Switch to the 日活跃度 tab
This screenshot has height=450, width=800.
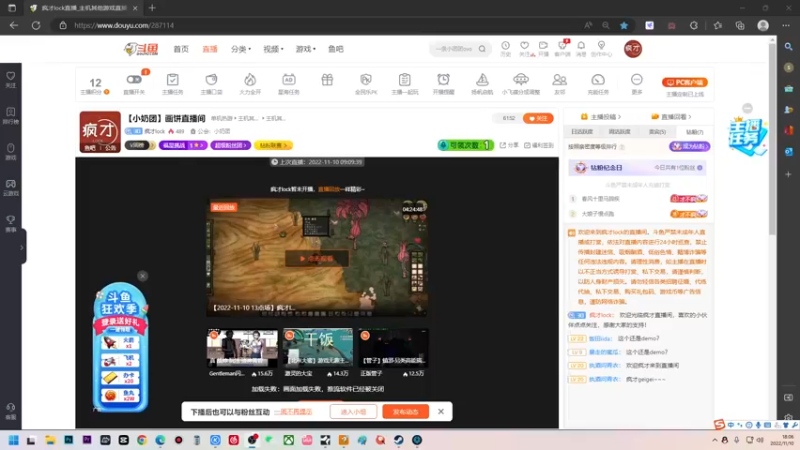tap(582, 132)
